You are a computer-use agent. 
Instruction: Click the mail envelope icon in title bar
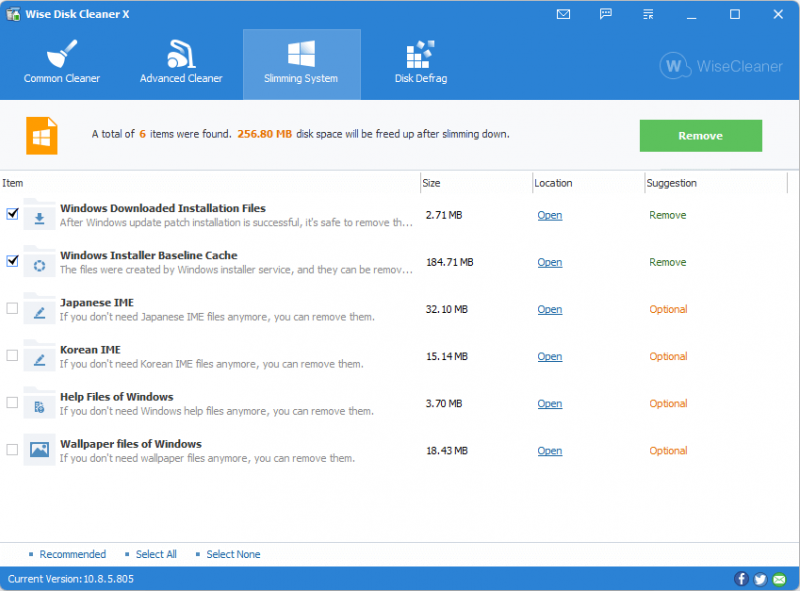tap(563, 14)
